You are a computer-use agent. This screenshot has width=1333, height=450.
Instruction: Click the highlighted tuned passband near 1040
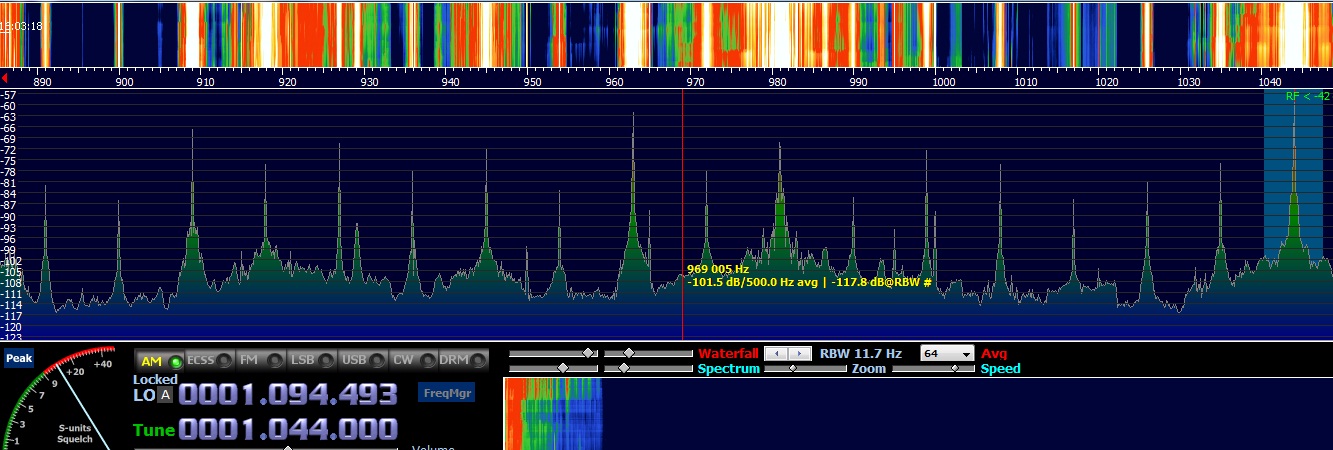1293,176
